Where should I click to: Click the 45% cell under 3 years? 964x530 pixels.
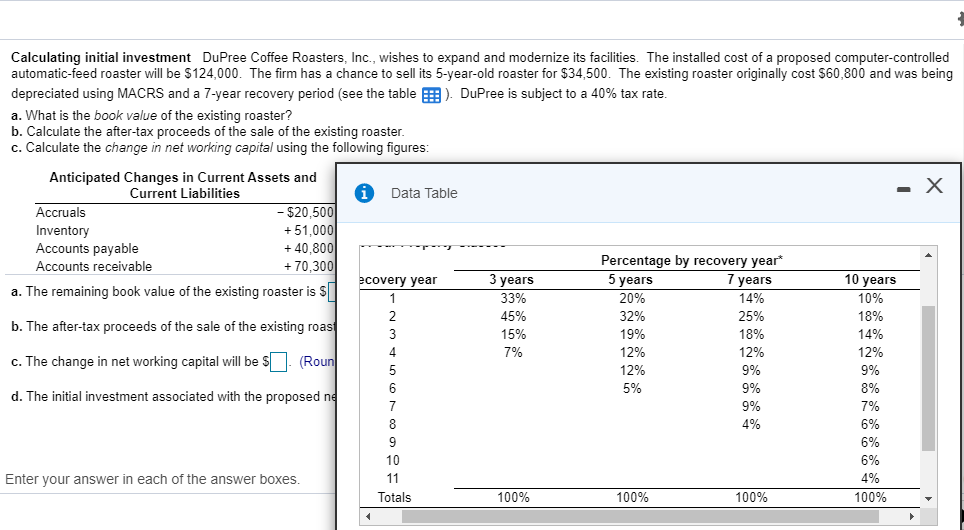tap(513, 317)
